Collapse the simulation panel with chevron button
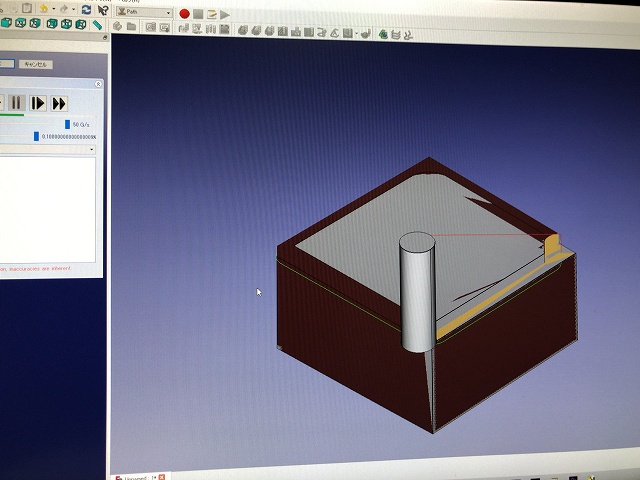Screen dimensions: 640x480 98,85
